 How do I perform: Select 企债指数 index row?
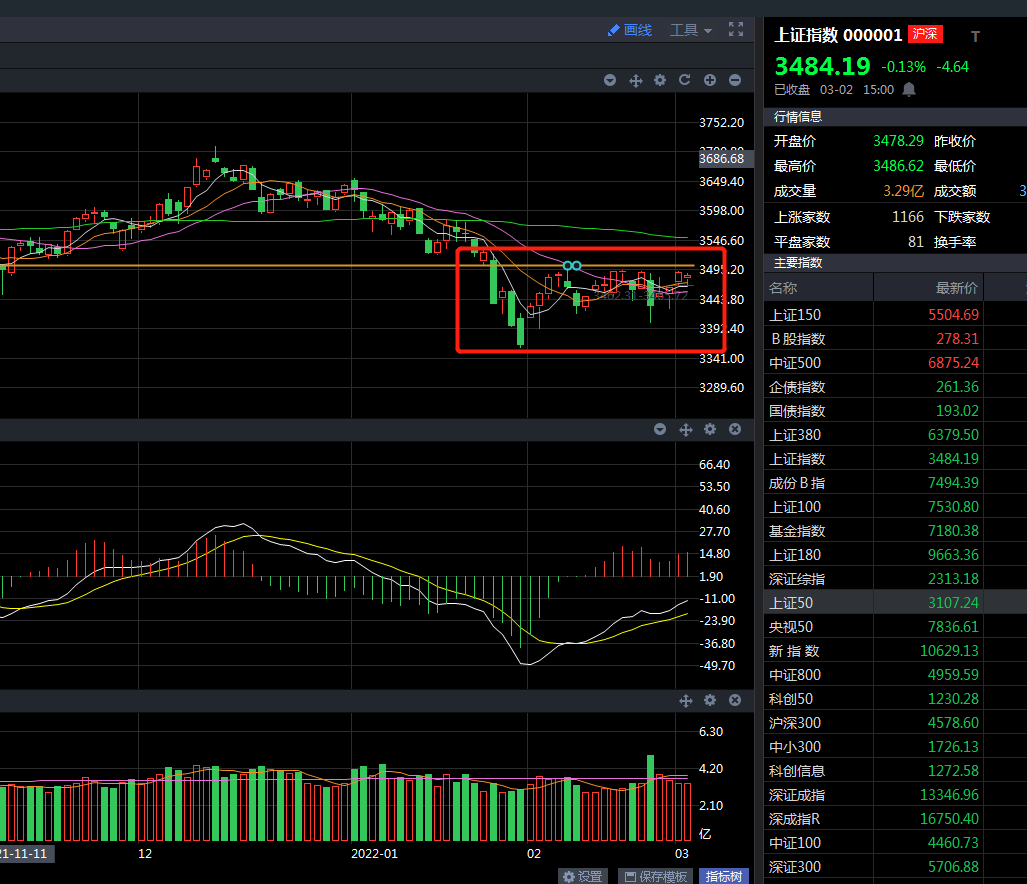point(895,387)
